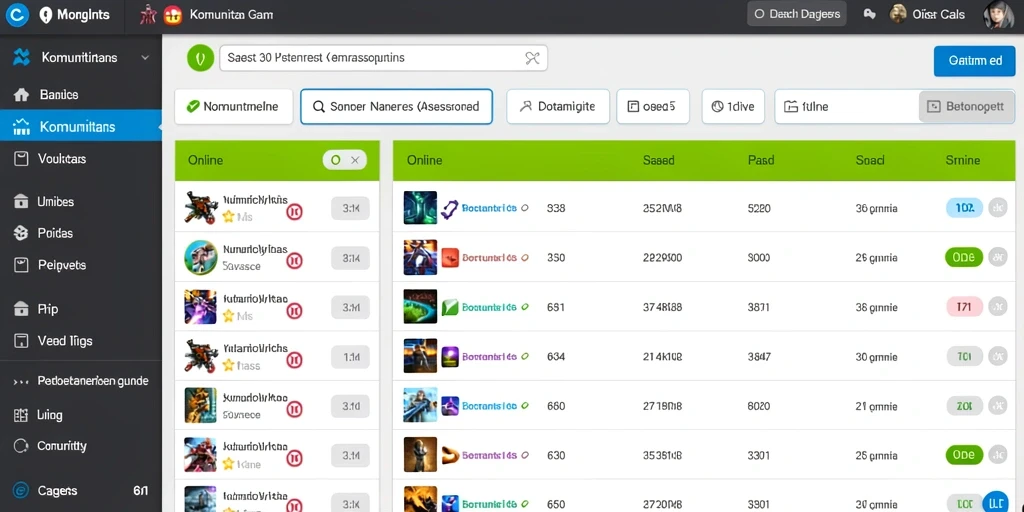The image size is (1024, 512).
Task: Click the Poidas cube icon
Action: [x=21, y=232]
